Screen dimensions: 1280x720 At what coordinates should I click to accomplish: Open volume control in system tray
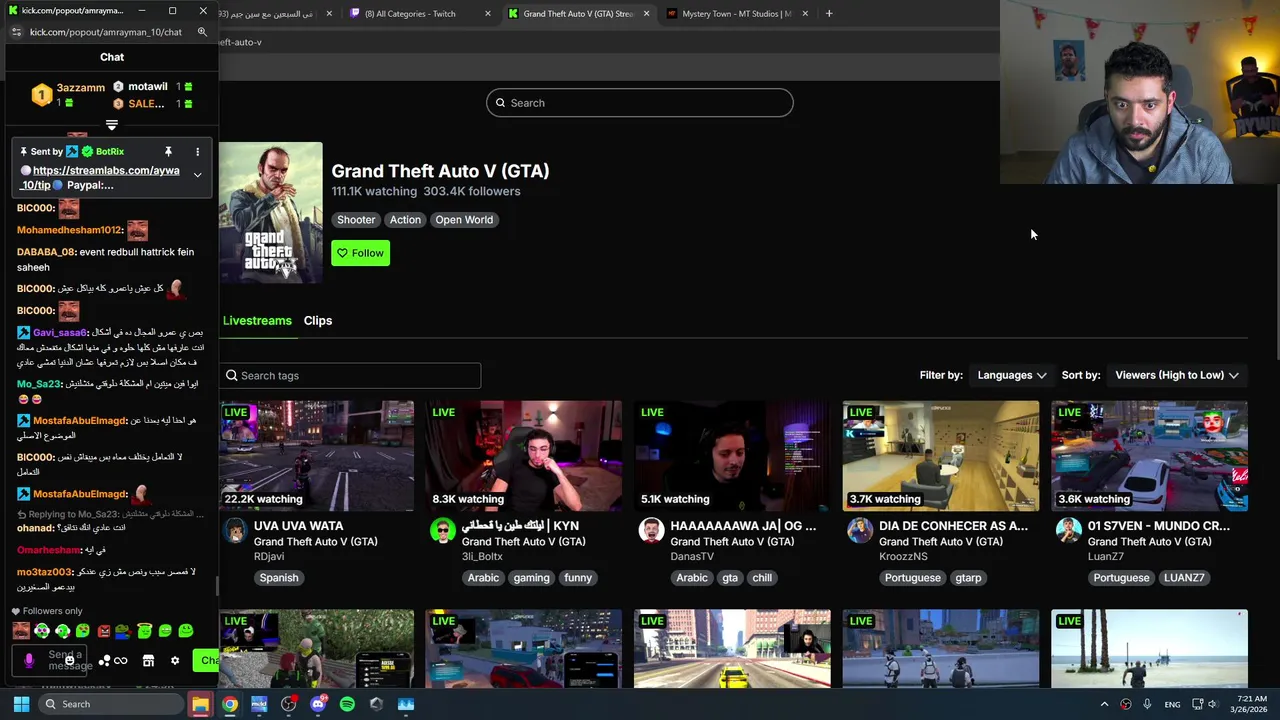(x=1213, y=704)
